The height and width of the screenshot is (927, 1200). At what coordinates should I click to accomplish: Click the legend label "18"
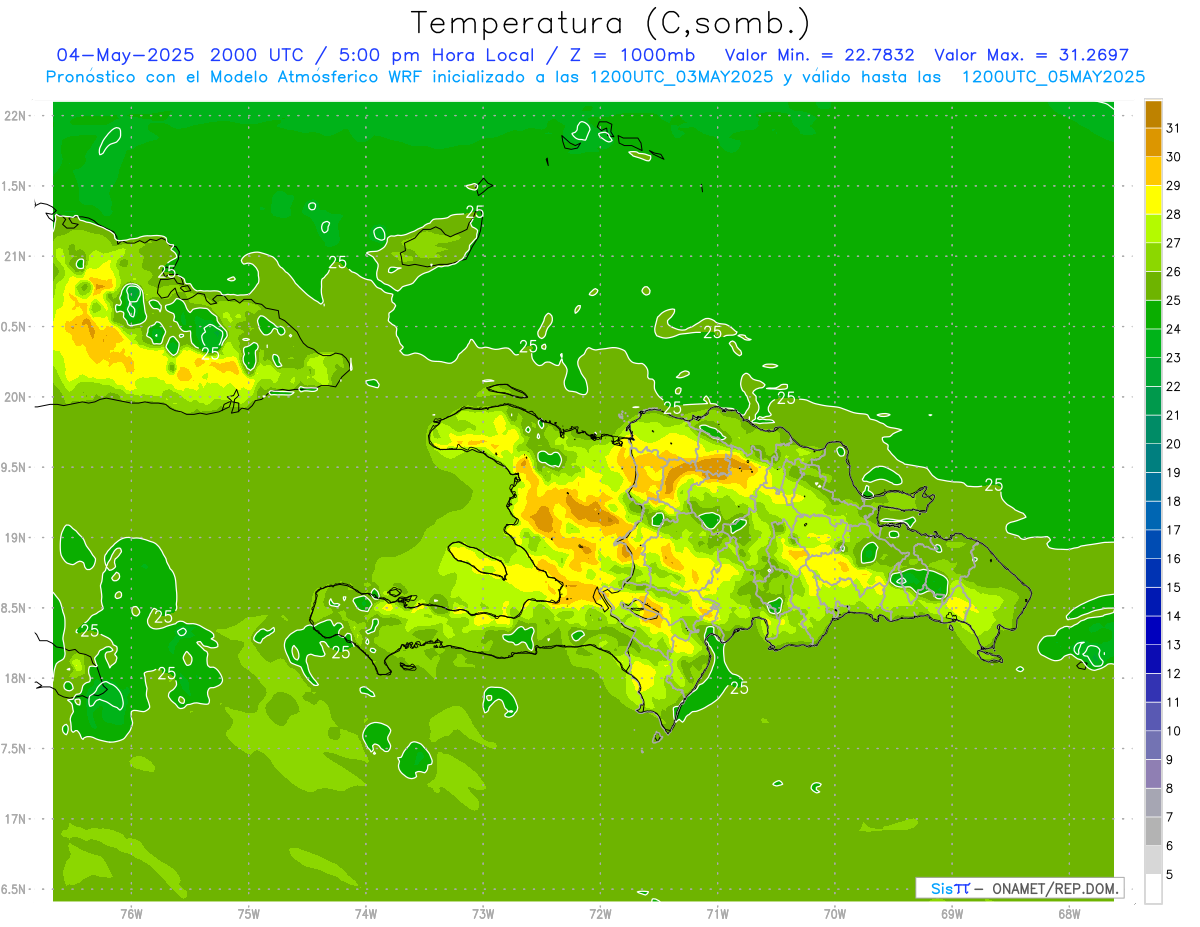(1173, 502)
